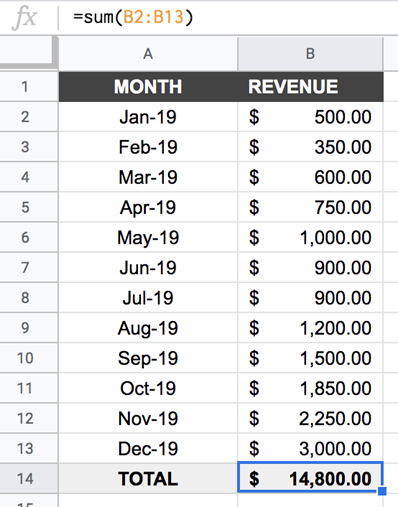Click the blue fill handle on selected cell
This screenshot has height=507, width=398.
pyautogui.click(x=382, y=491)
